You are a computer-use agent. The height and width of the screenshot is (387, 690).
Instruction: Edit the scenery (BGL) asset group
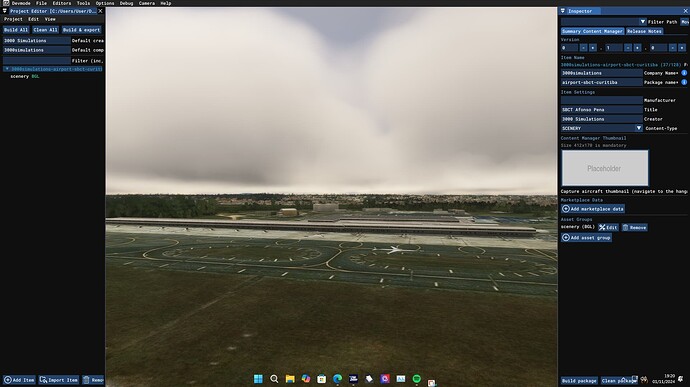pos(608,227)
